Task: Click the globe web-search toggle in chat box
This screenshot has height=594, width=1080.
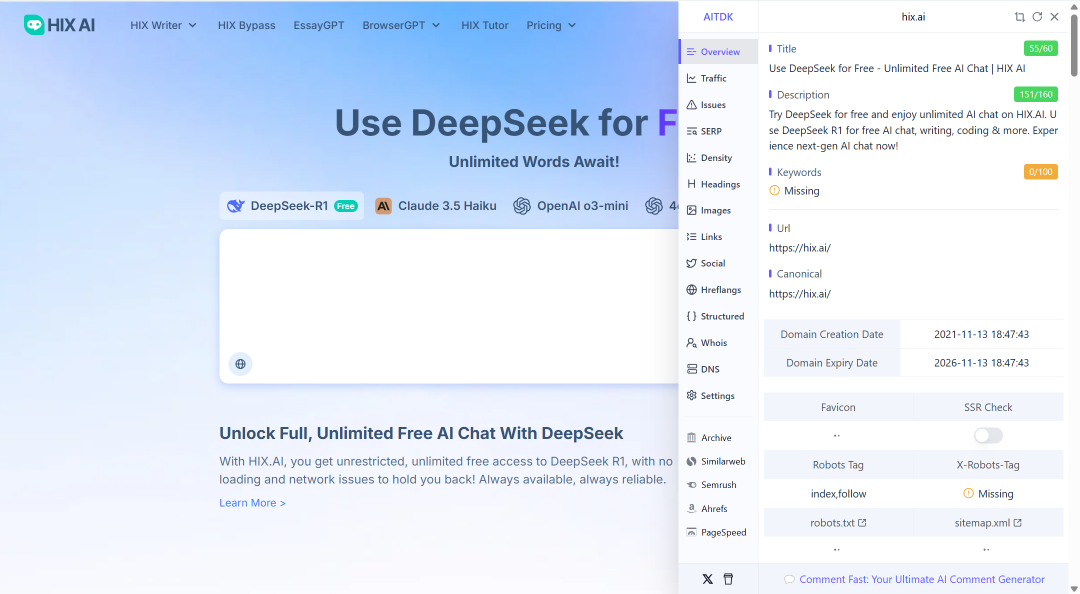Action: coord(240,364)
